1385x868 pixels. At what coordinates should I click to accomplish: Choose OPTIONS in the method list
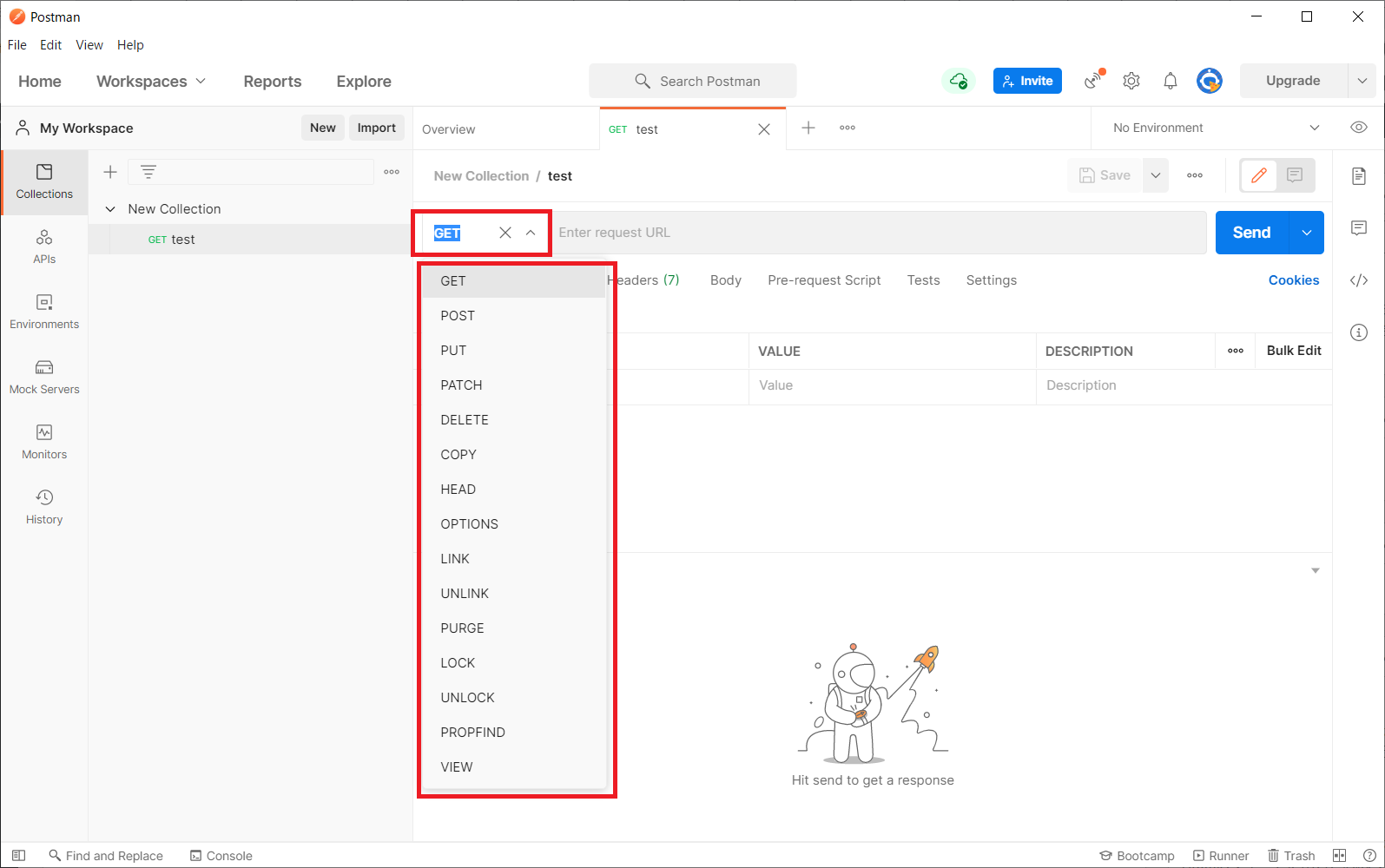tap(513, 524)
